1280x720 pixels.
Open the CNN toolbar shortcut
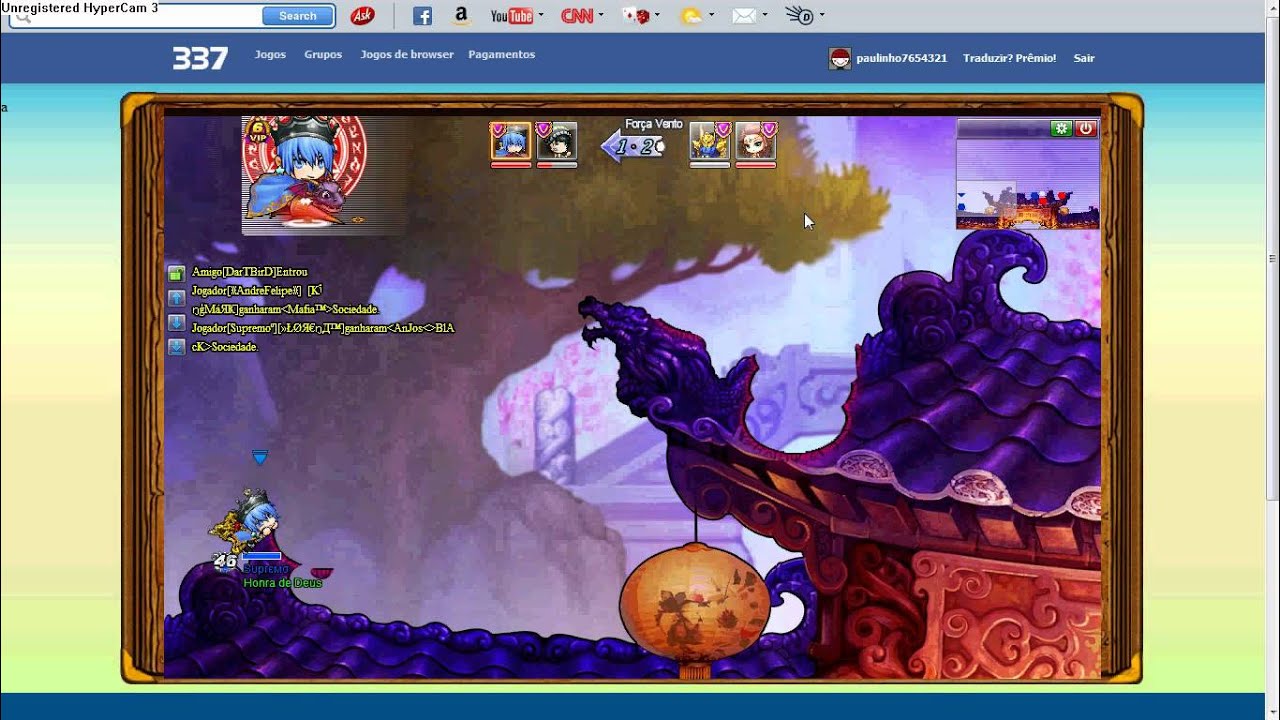click(577, 16)
